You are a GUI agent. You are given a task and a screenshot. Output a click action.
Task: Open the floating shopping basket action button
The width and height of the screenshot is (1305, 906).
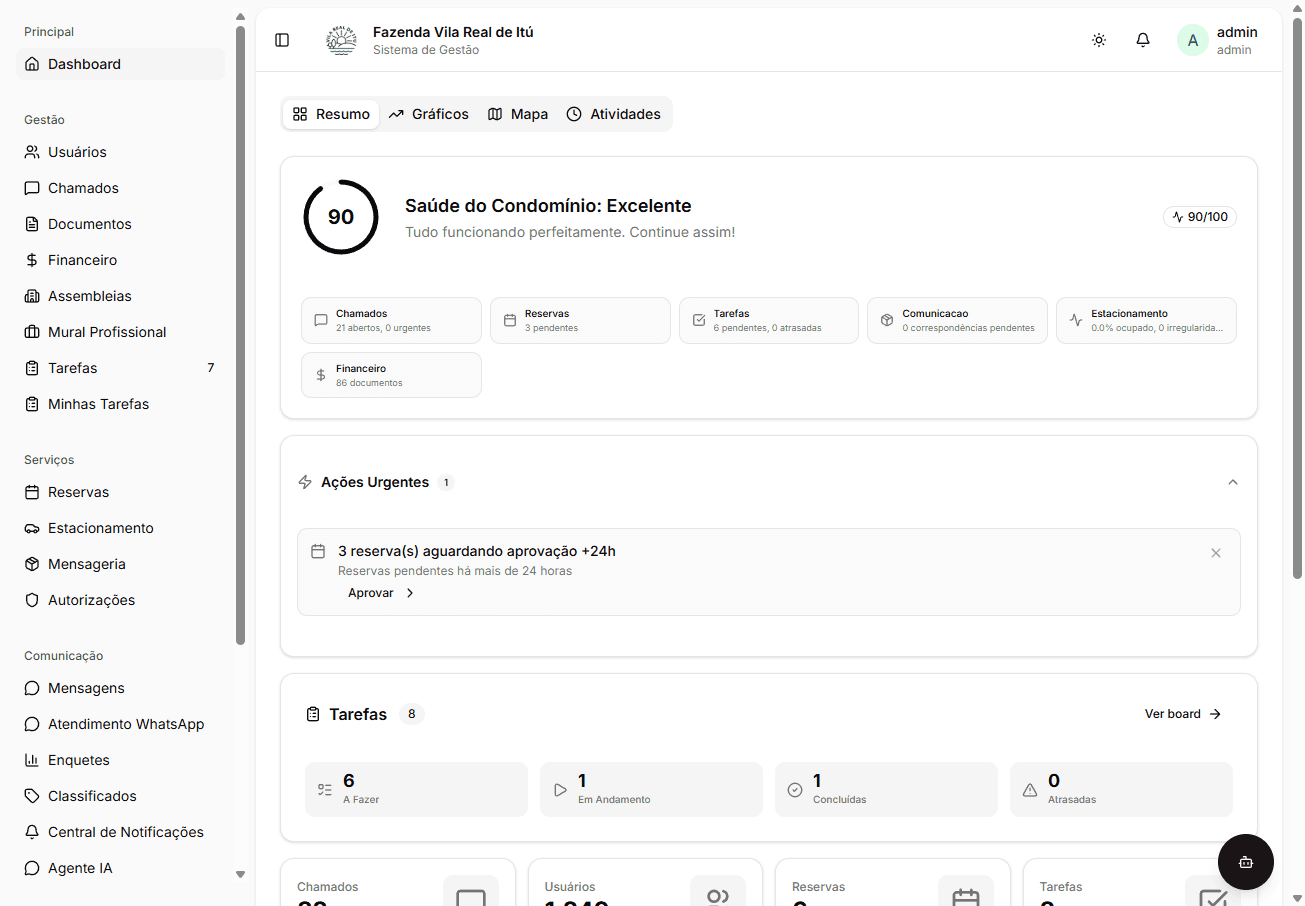click(x=1245, y=861)
